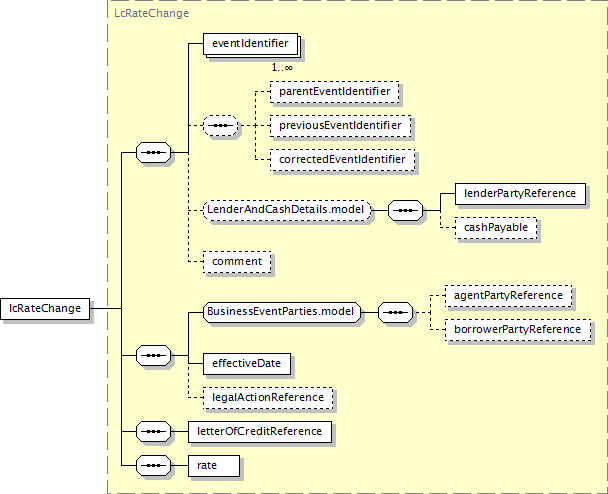608x494 pixels.
Task: Select the parentEventIdentifier element
Action: [335, 92]
